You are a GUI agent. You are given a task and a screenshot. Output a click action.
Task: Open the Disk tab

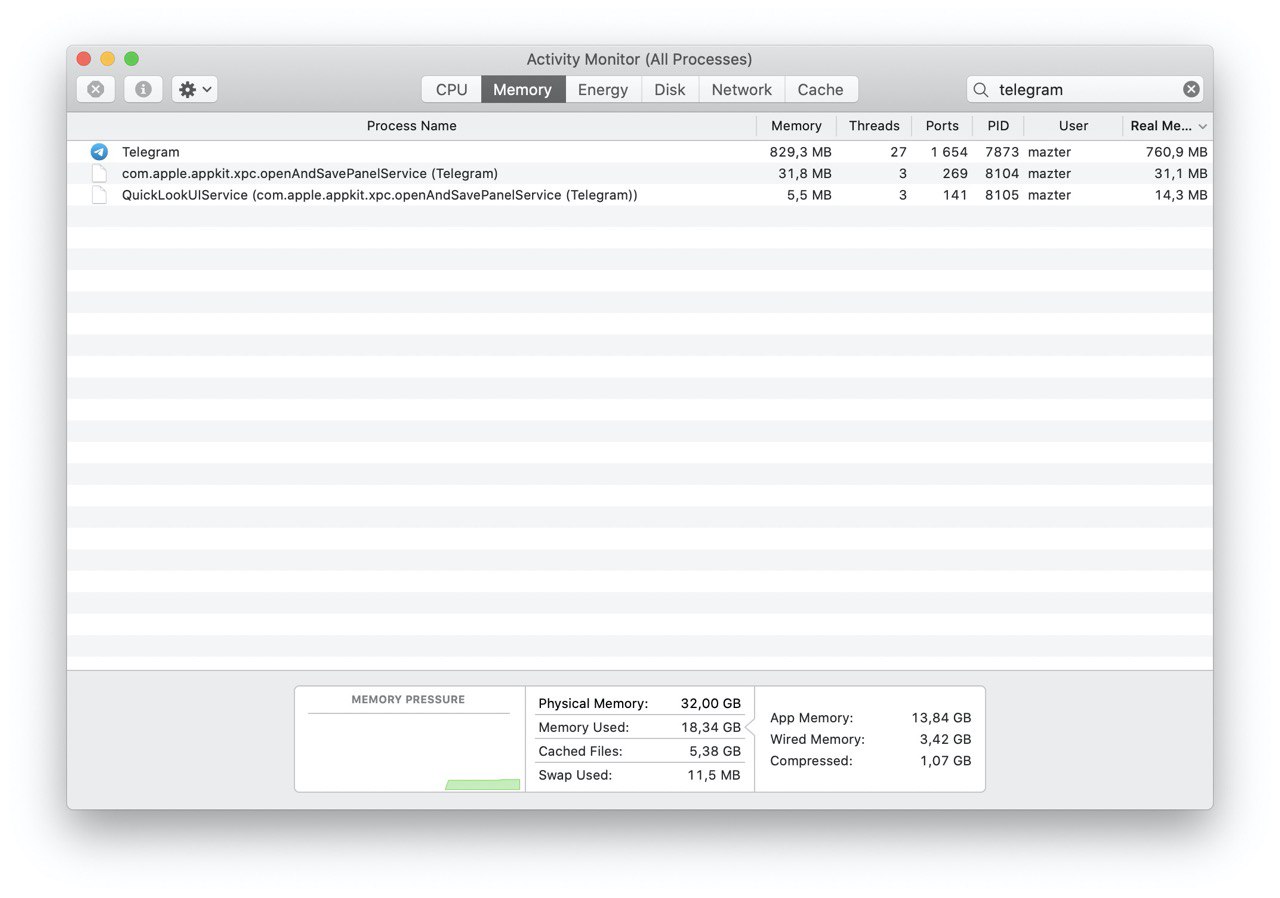pyautogui.click(x=670, y=89)
